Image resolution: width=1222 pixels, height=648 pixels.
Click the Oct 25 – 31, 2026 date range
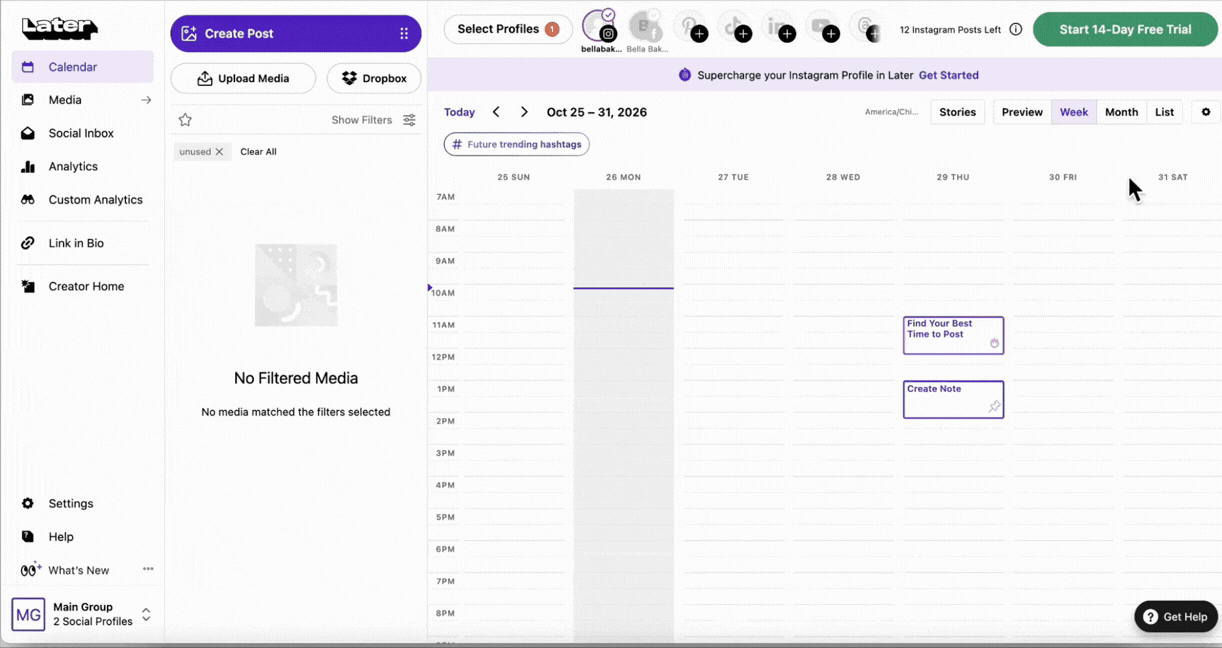597,112
